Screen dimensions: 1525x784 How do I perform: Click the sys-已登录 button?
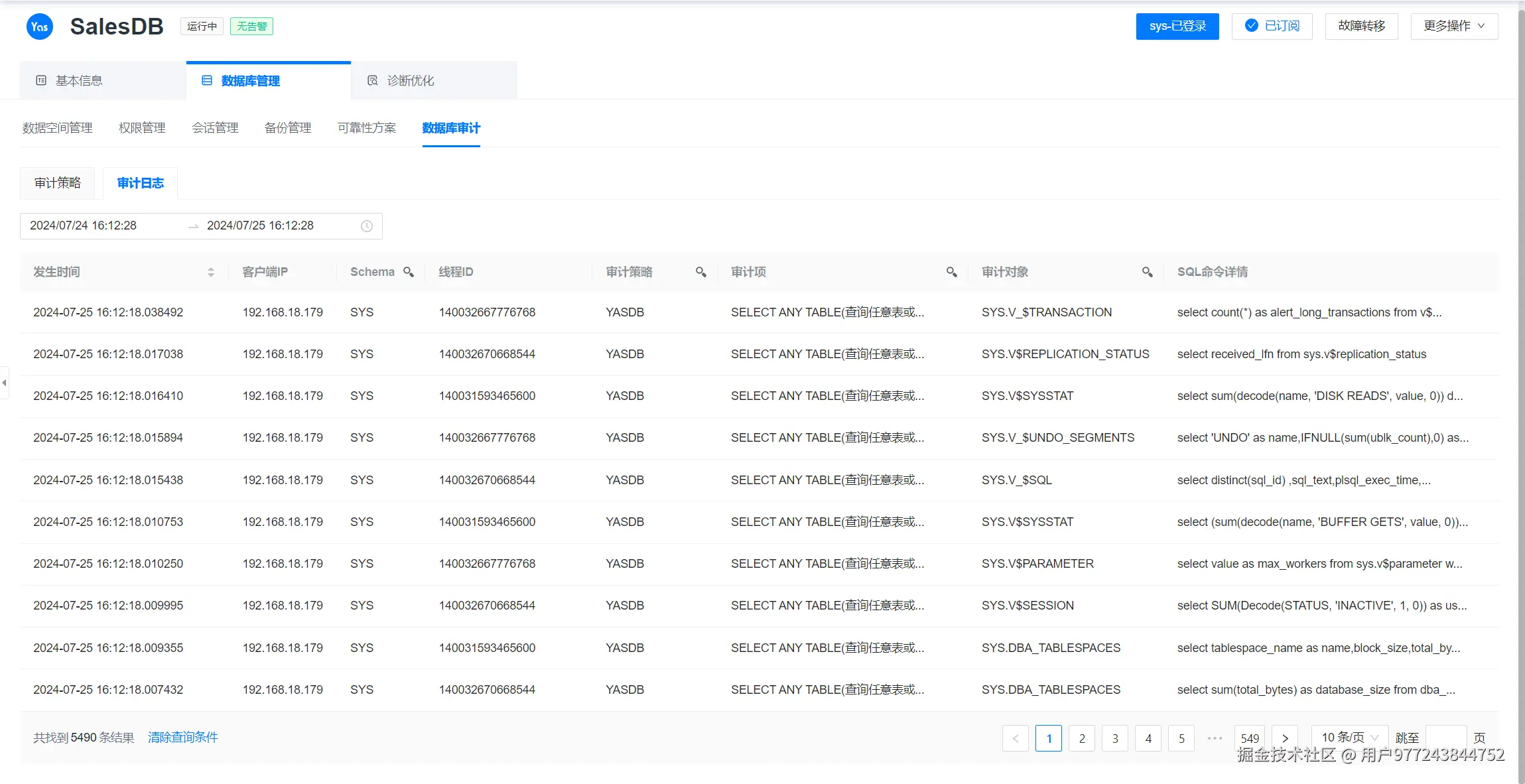tap(1177, 27)
